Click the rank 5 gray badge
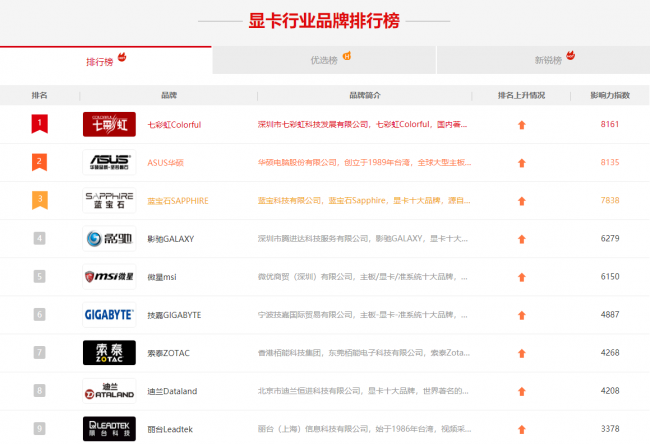This screenshot has width=650, height=444. point(39,277)
